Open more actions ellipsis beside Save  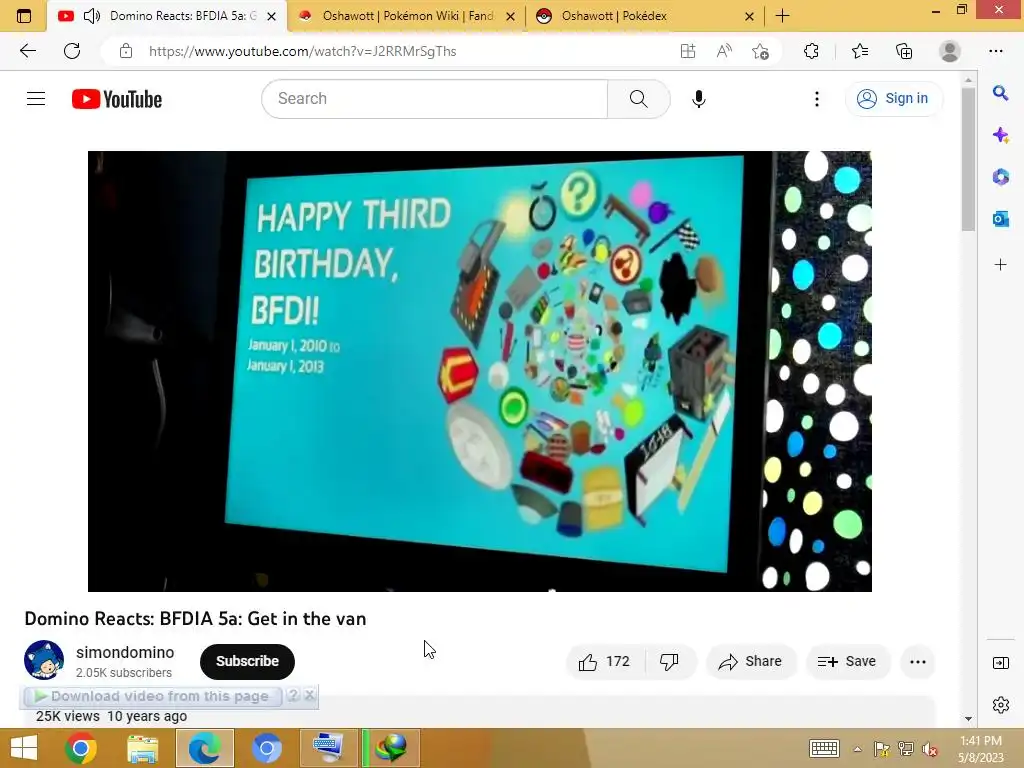coord(918,662)
